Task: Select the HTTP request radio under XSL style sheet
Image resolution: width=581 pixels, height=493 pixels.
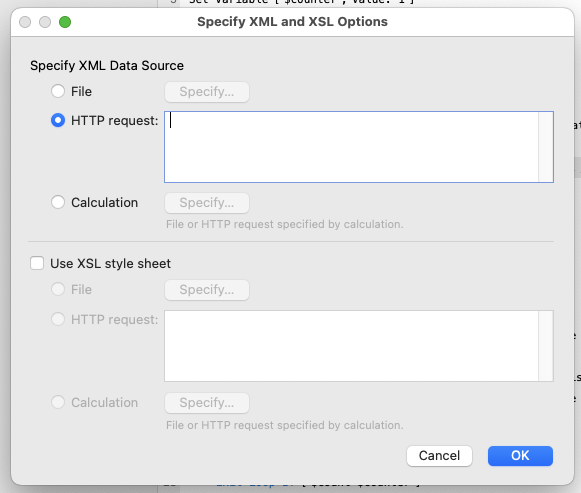Action: click(58, 319)
